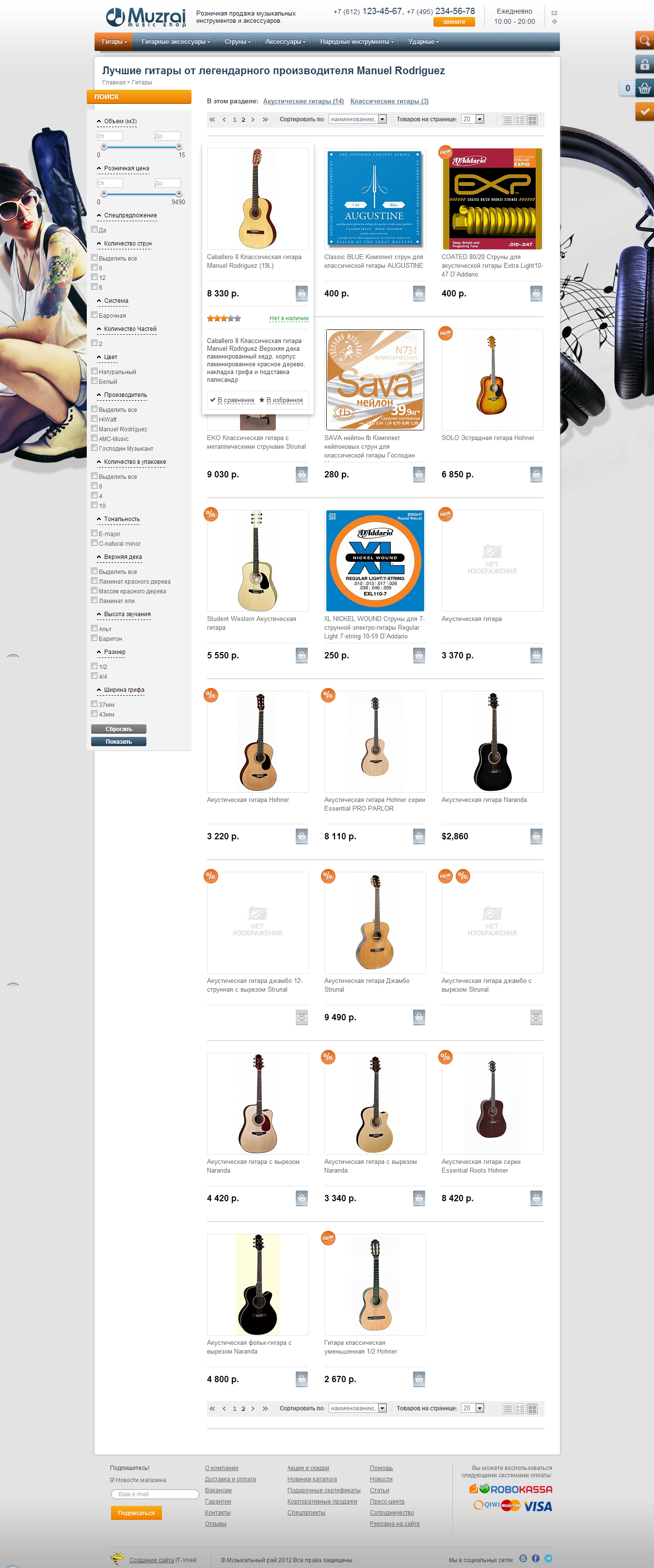Screen dimensions: 654x1568
Task: Open the shopping basket icon in sidebar
Action: pos(644,88)
